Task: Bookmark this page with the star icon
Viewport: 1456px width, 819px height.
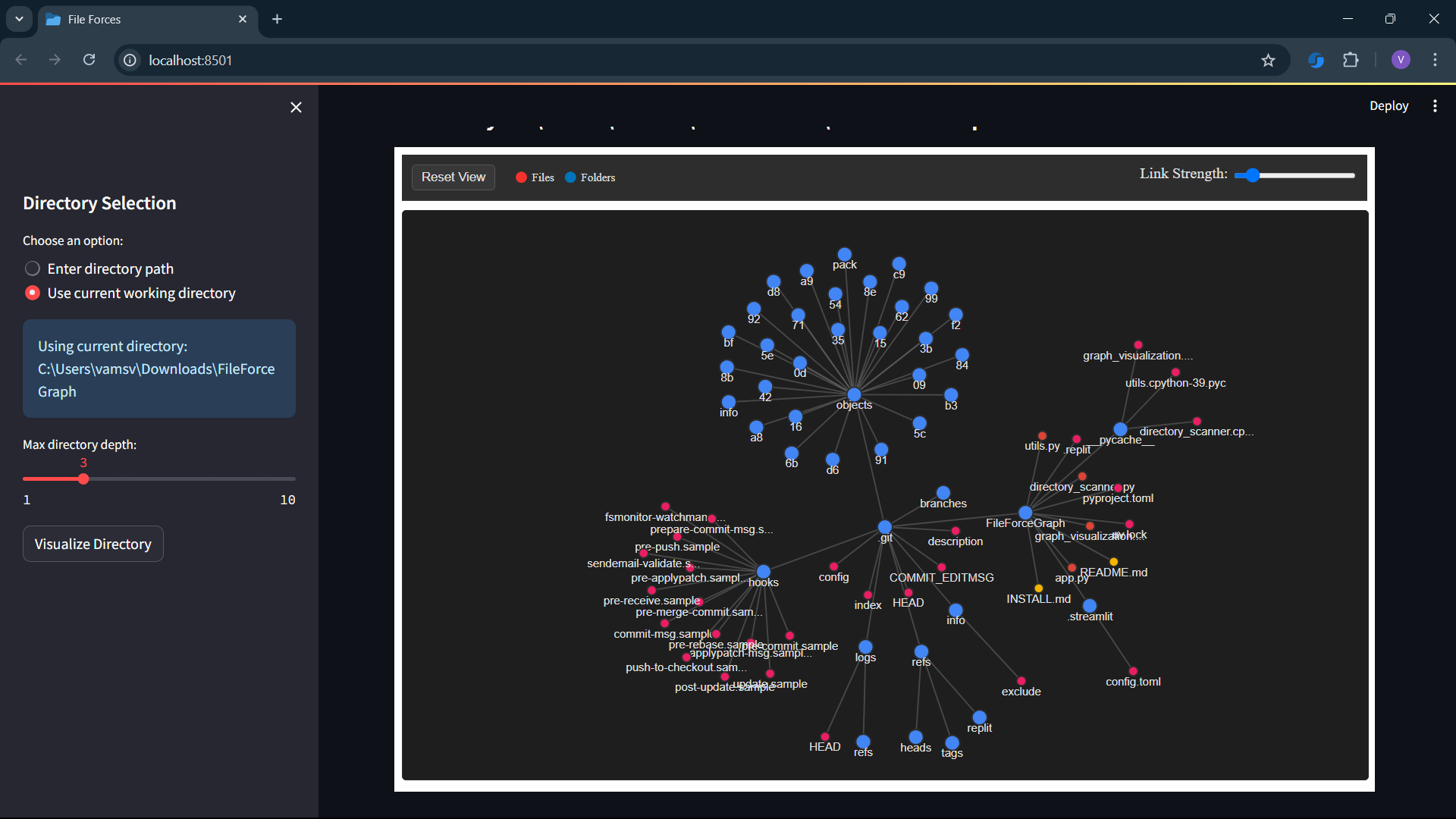Action: pos(1268,60)
